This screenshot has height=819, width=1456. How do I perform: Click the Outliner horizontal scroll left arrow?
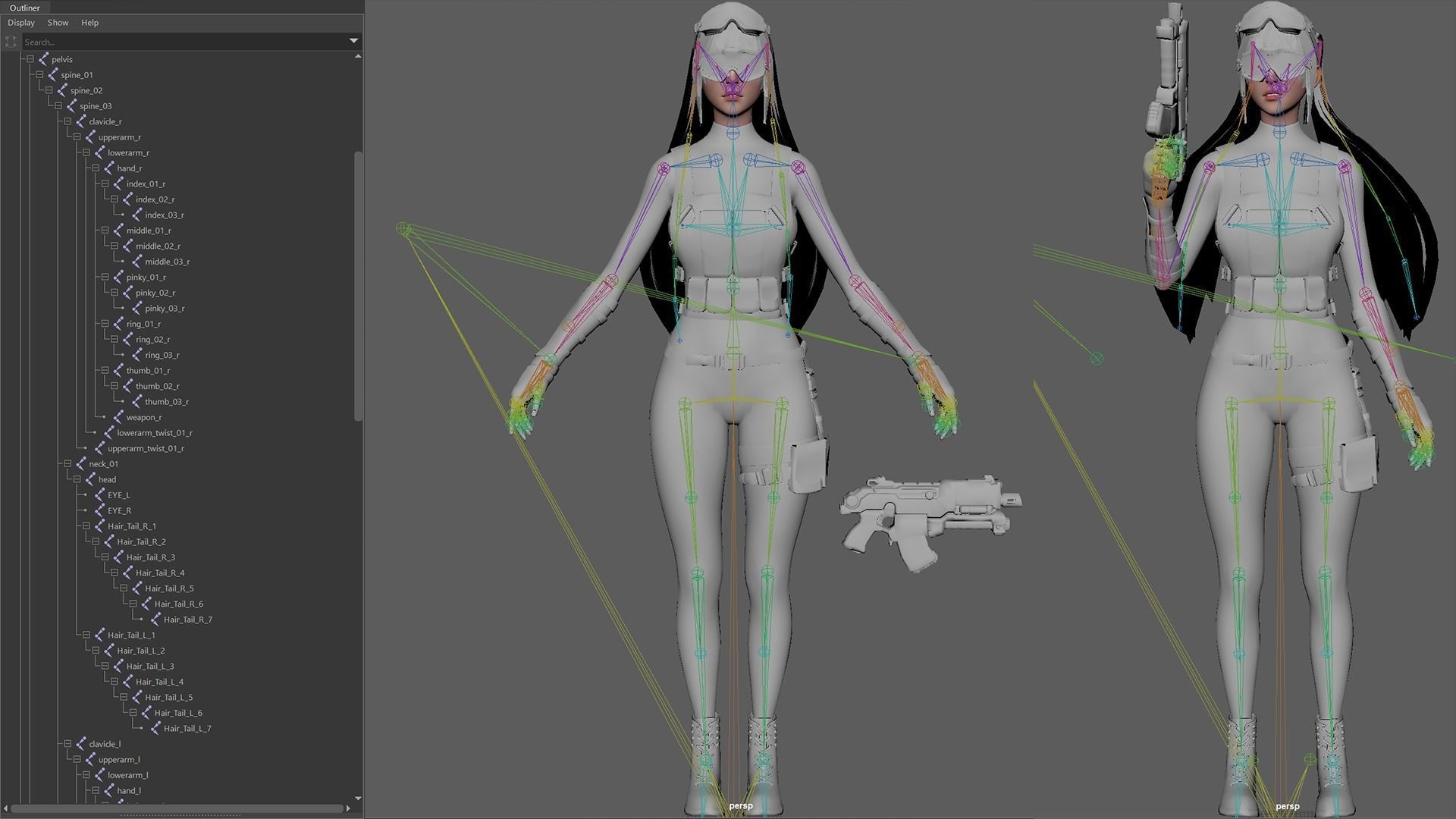[6, 808]
